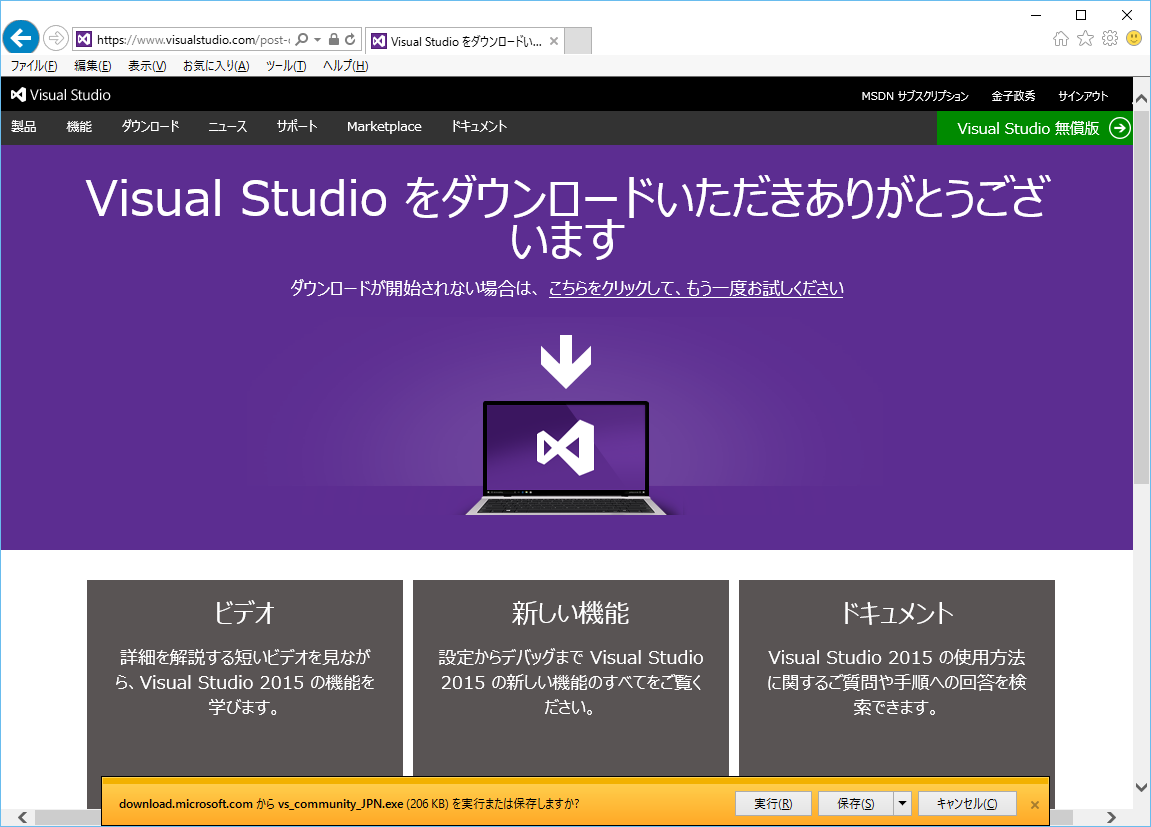Image resolution: width=1151 pixels, height=827 pixels.
Task: Open the ヘルプ menu
Action: (x=343, y=65)
